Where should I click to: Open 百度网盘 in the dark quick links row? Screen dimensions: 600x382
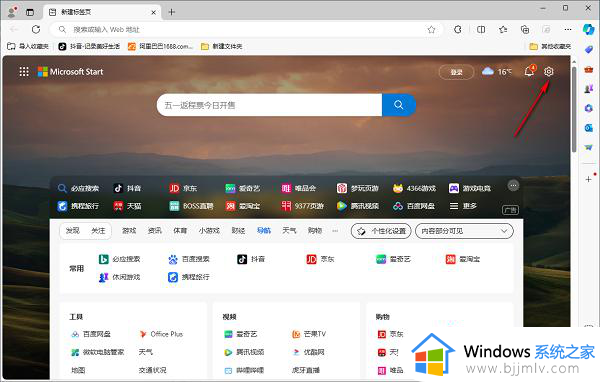coord(414,206)
